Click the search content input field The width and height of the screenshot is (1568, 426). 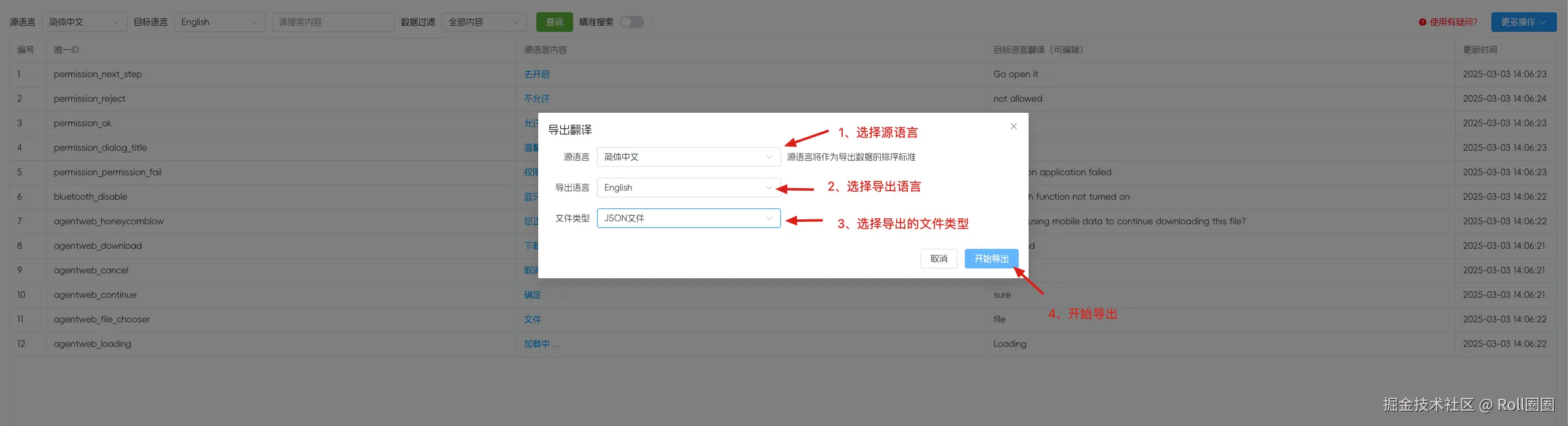tap(333, 22)
